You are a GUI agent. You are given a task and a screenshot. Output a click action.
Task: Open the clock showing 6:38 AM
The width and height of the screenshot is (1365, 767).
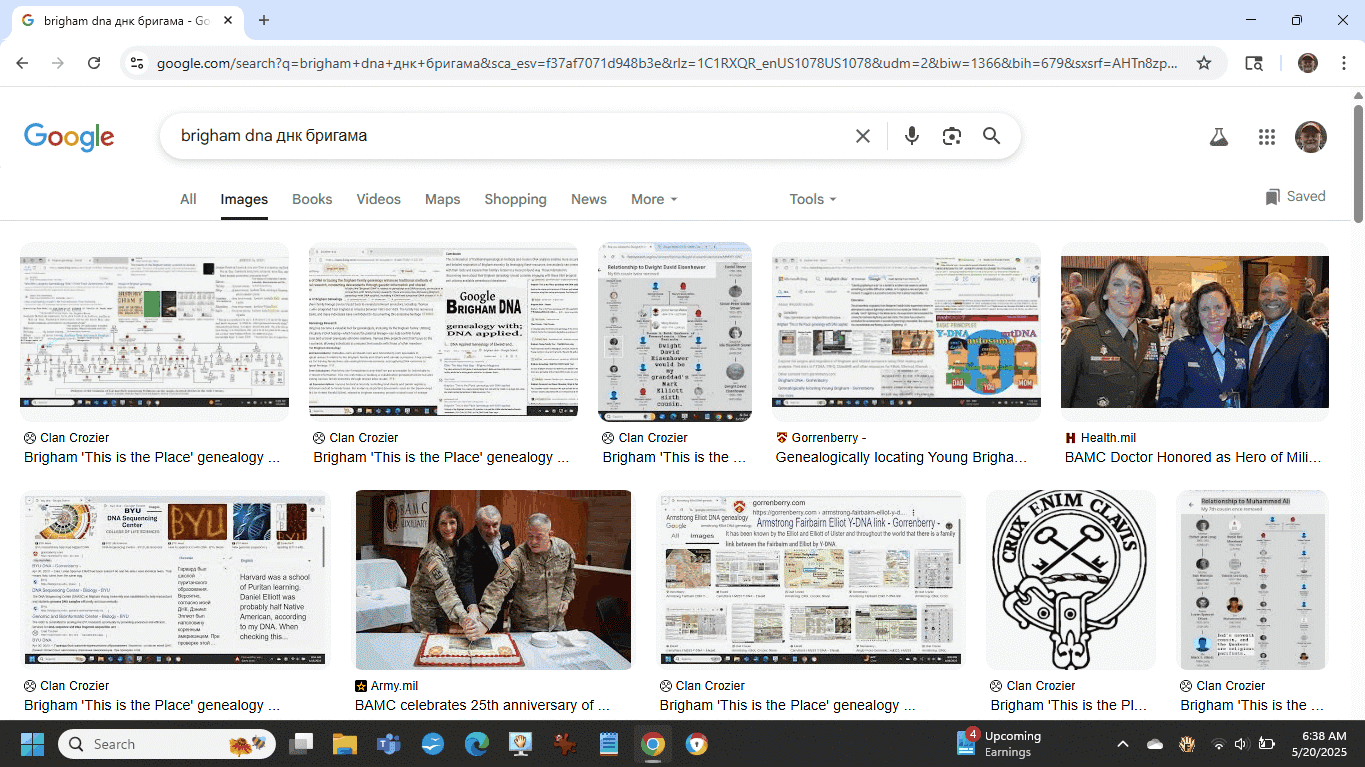pyautogui.click(x=1321, y=744)
